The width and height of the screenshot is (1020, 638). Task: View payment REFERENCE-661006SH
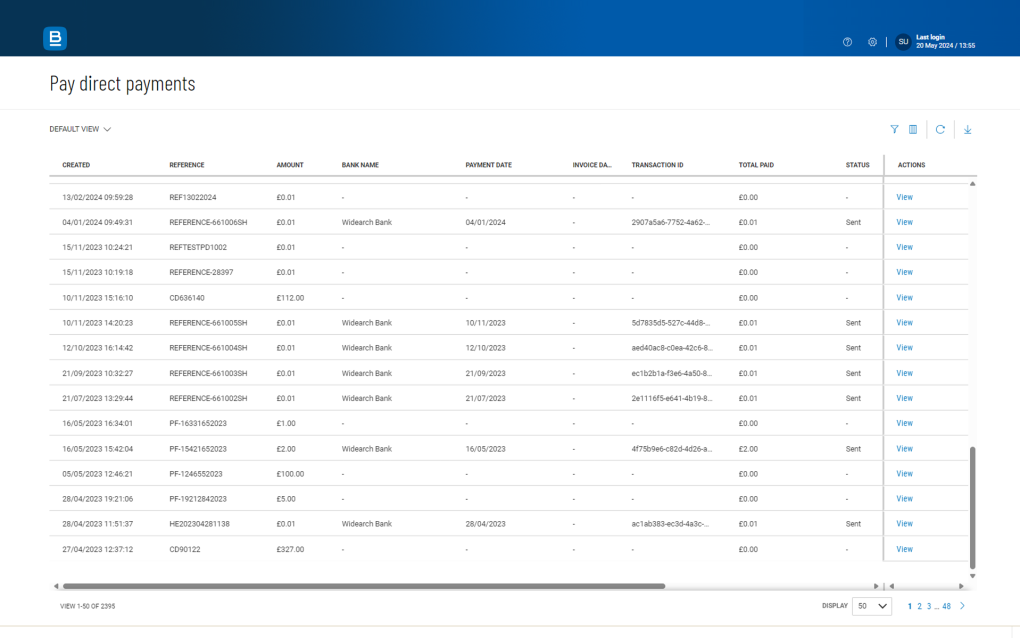pos(904,222)
